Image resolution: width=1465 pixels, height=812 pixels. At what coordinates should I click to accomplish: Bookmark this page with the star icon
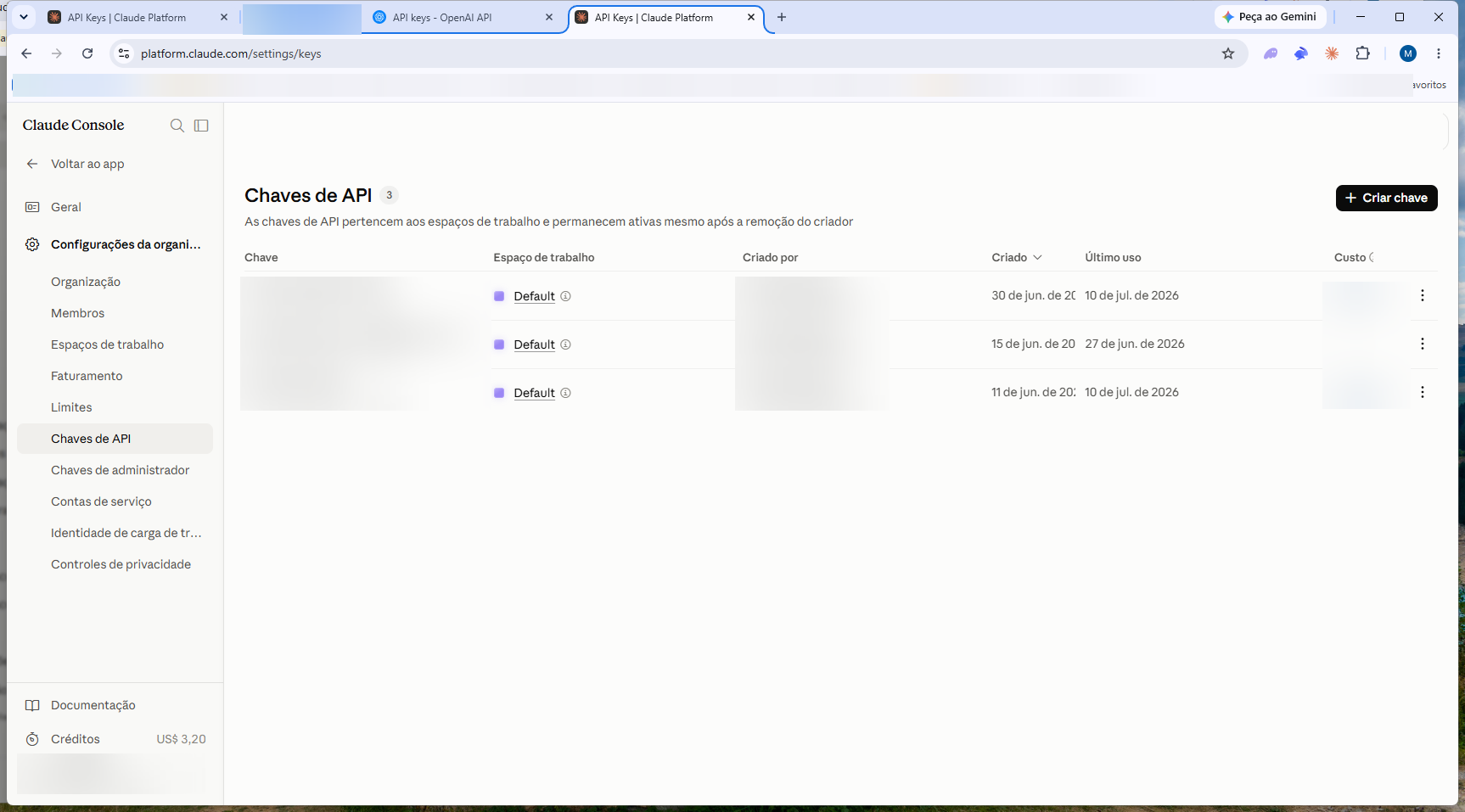1228,53
